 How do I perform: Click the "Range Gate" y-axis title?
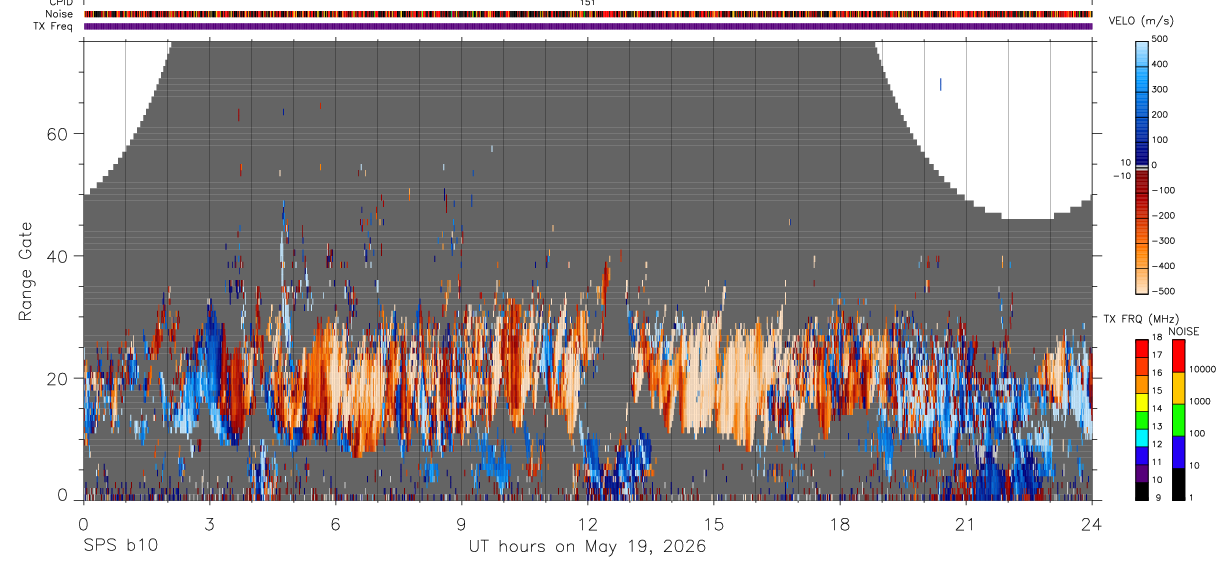pos(25,271)
